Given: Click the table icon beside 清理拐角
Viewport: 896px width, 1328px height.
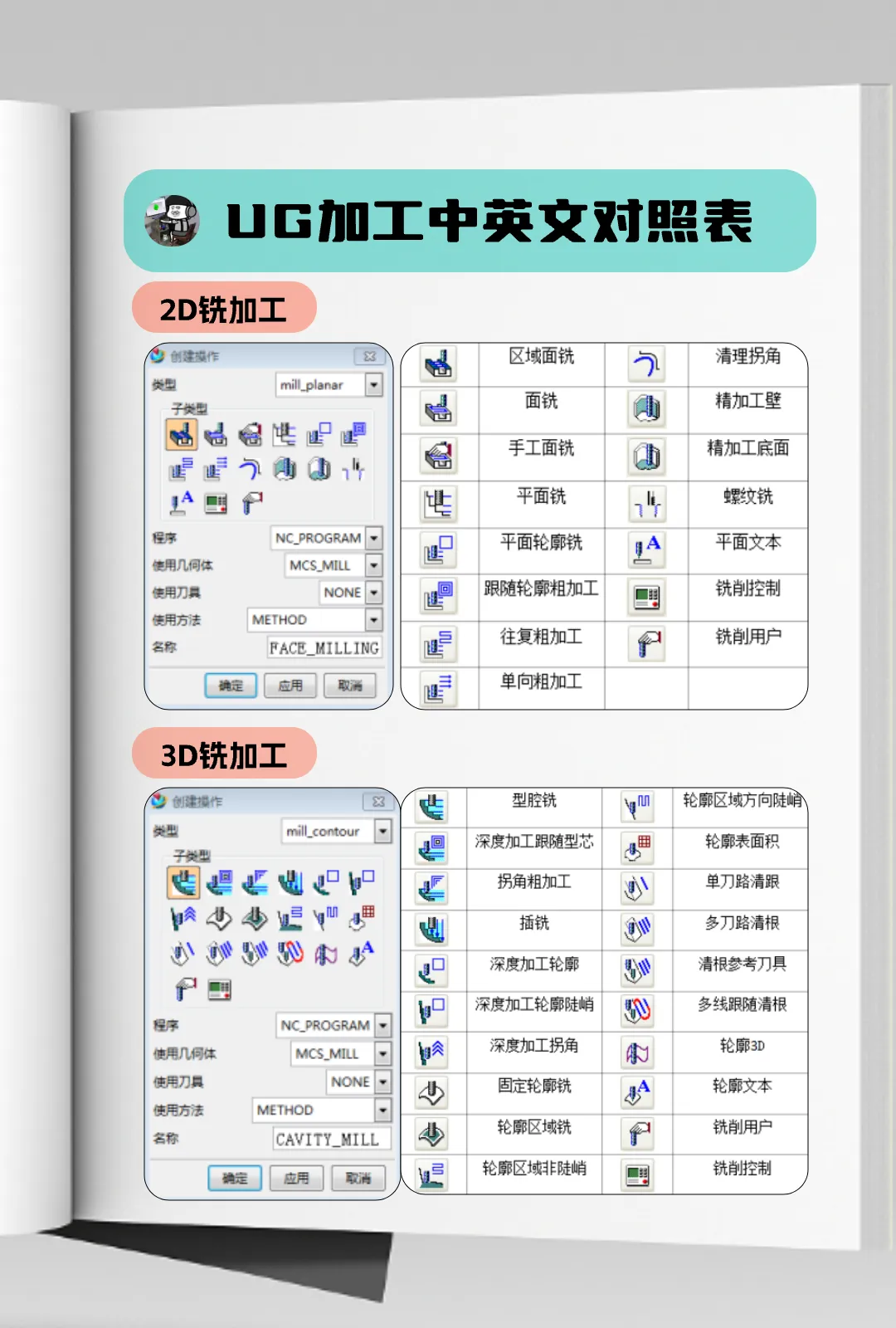Looking at the screenshot, I should point(647,364).
